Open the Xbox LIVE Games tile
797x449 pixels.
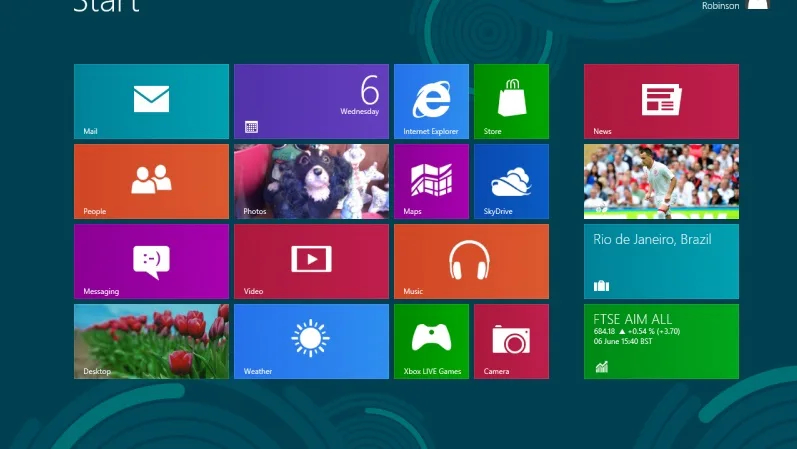[x=432, y=341]
